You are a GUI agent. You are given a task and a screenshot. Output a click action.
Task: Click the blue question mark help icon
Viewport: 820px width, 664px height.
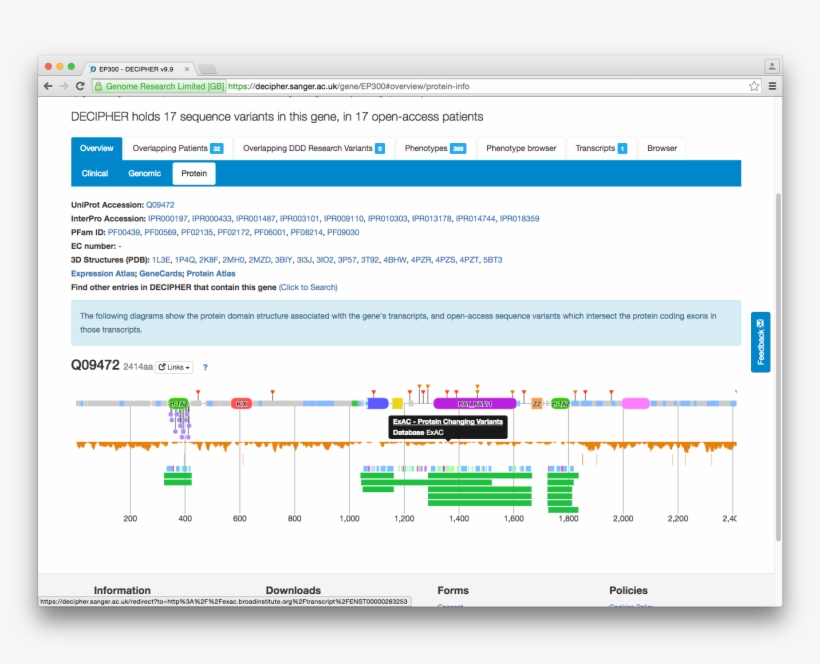tap(205, 367)
